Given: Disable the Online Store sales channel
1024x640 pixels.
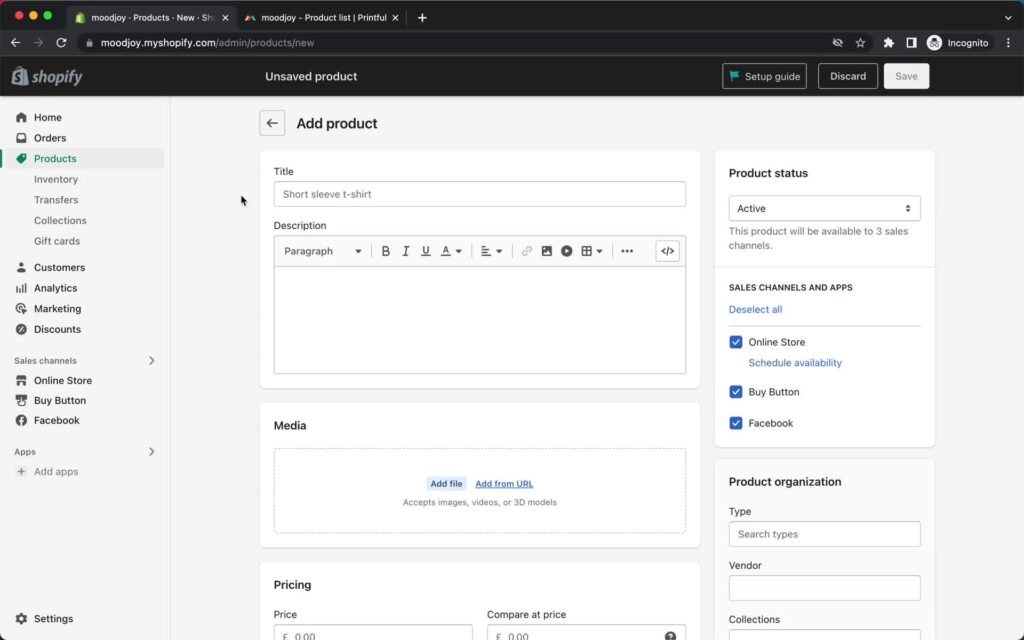Looking at the screenshot, I should point(736,342).
